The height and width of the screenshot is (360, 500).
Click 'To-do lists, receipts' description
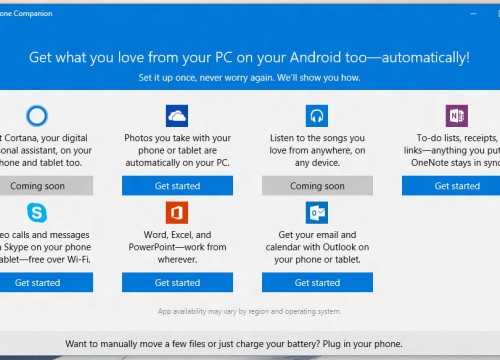pos(452,150)
